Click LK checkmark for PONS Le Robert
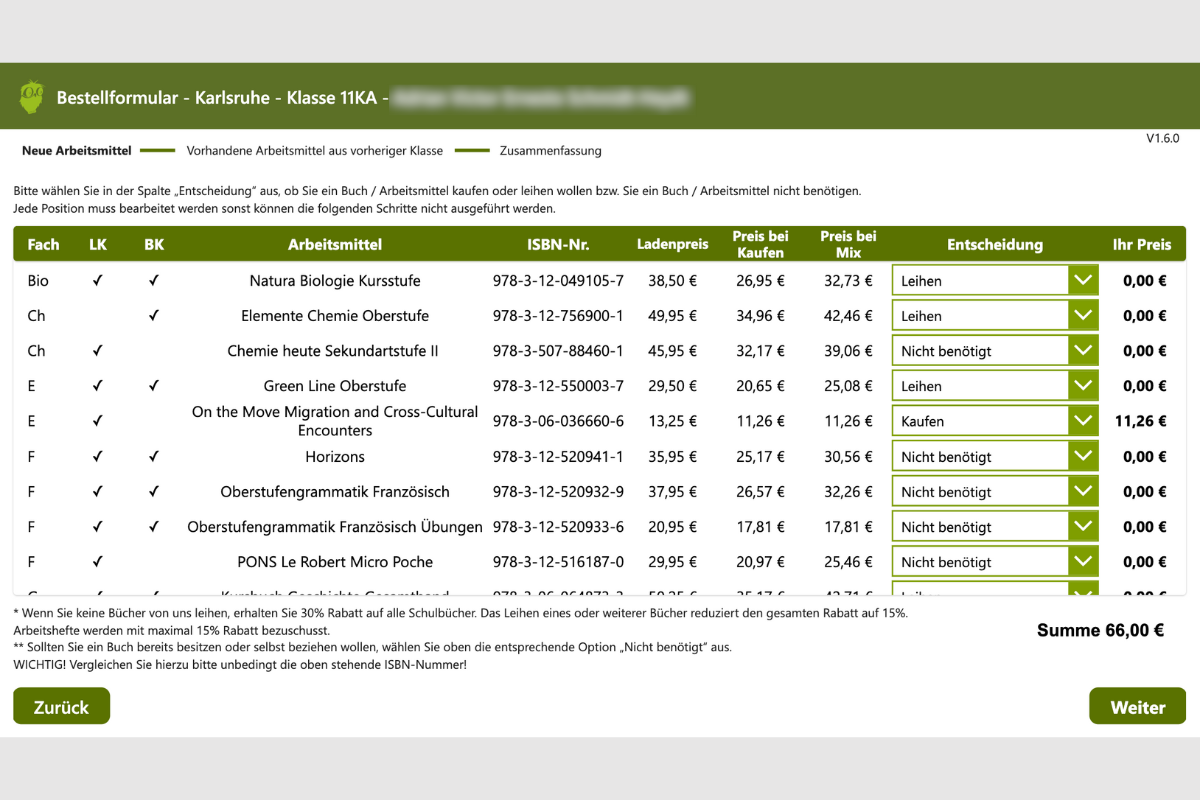Screen dimensions: 1200x800 [x=97, y=562]
